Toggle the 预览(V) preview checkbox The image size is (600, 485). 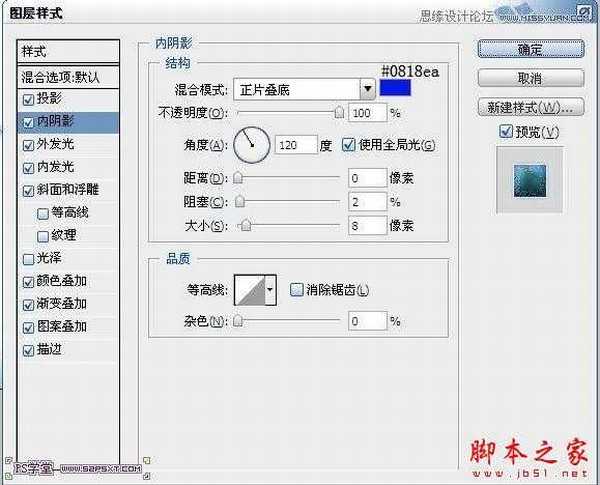[x=506, y=131]
